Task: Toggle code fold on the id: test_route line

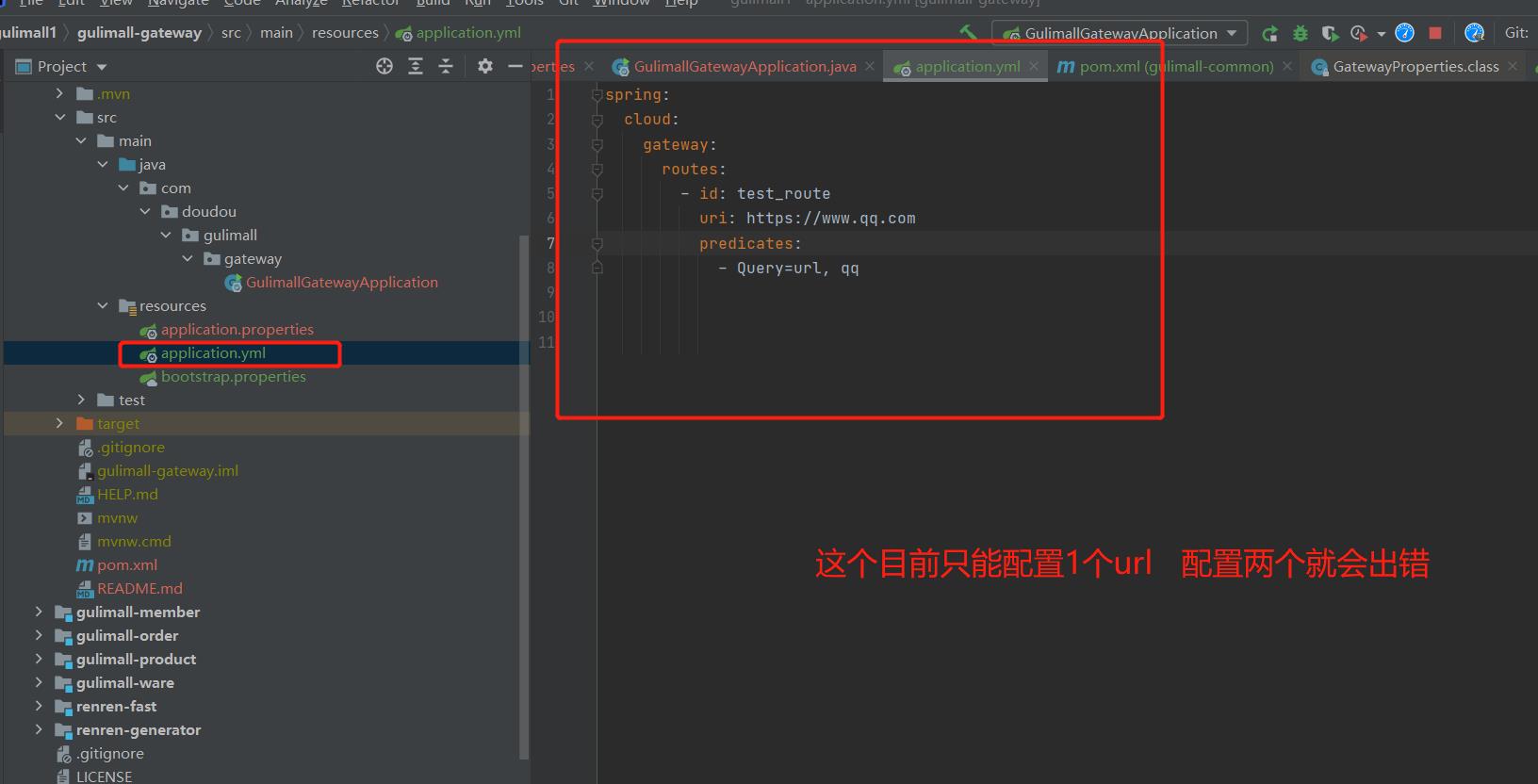Action: point(597,193)
